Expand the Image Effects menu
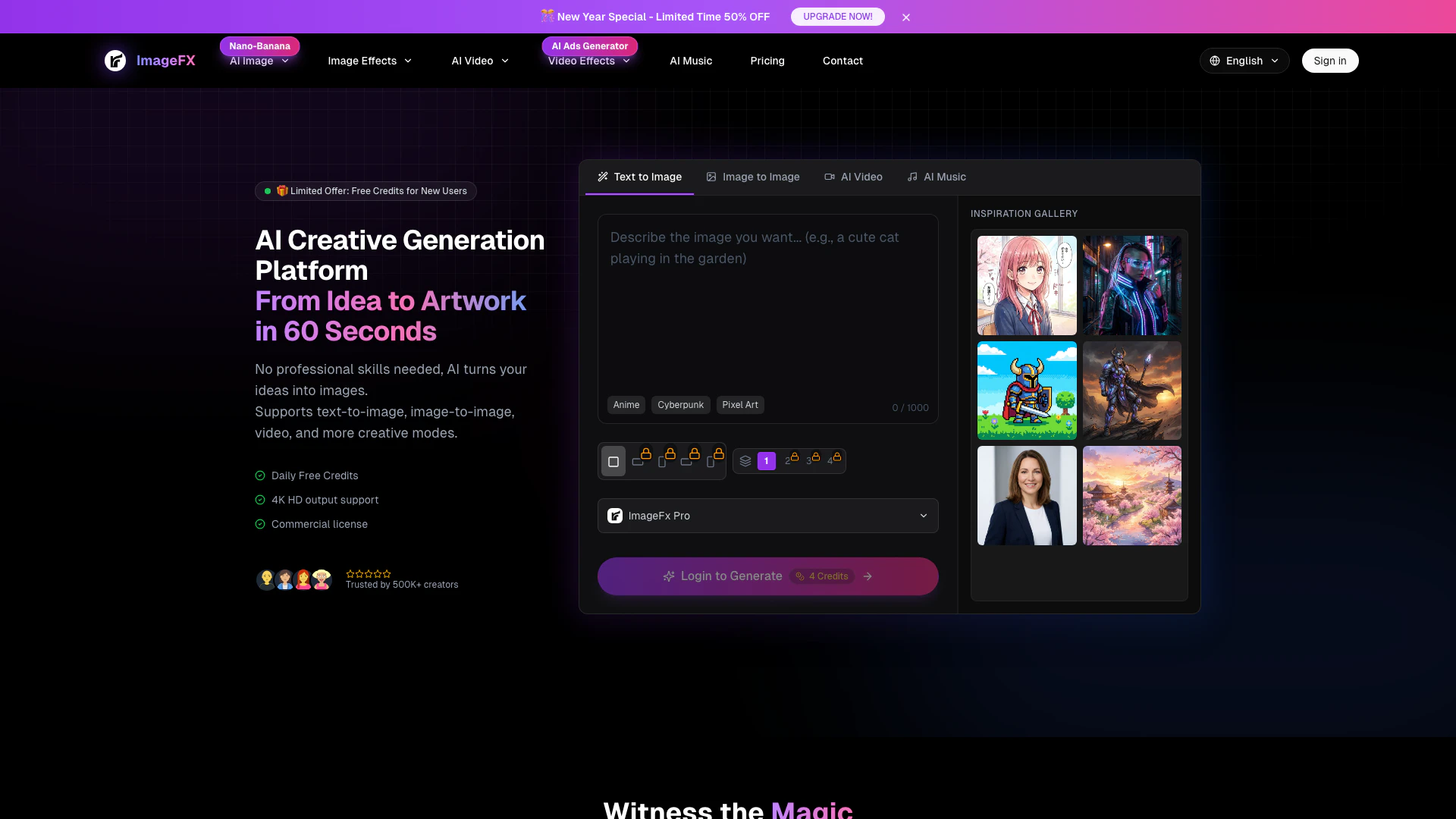Screen dimensions: 1456x819 tap(370, 61)
